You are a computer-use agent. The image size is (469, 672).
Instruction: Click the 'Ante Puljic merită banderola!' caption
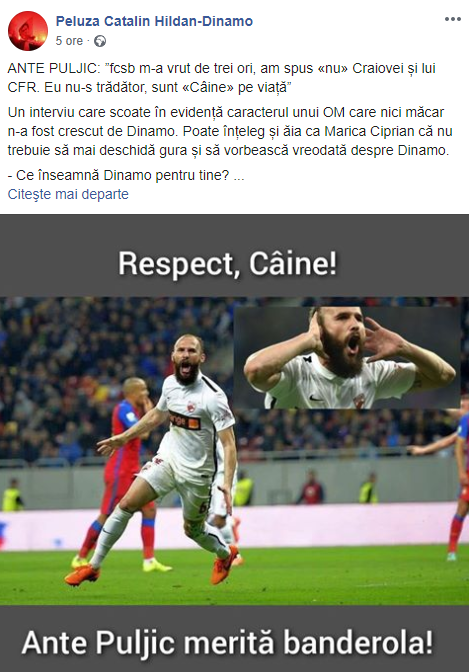pyautogui.click(x=228, y=643)
